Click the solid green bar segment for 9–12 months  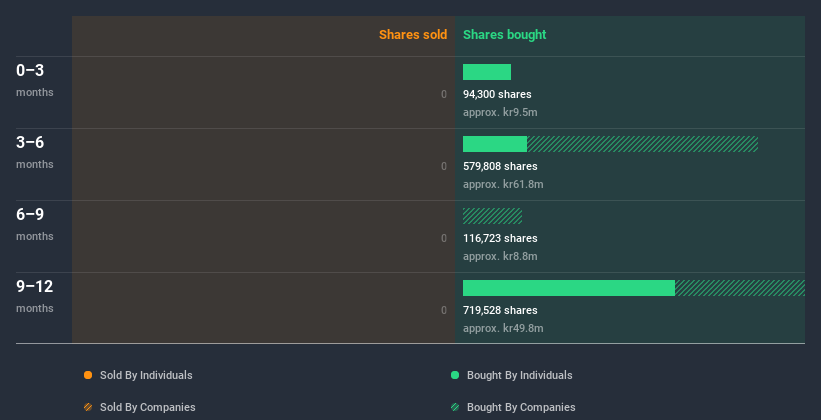[569, 288]
